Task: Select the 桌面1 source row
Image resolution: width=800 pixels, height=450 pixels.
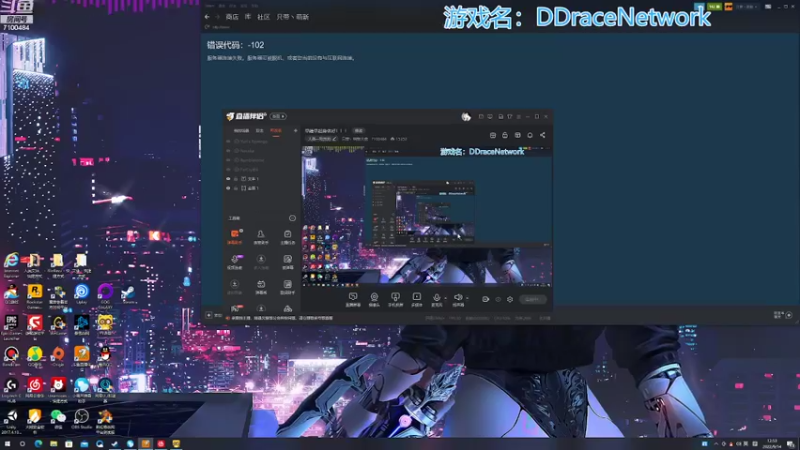Action: [x=262, y=188]
